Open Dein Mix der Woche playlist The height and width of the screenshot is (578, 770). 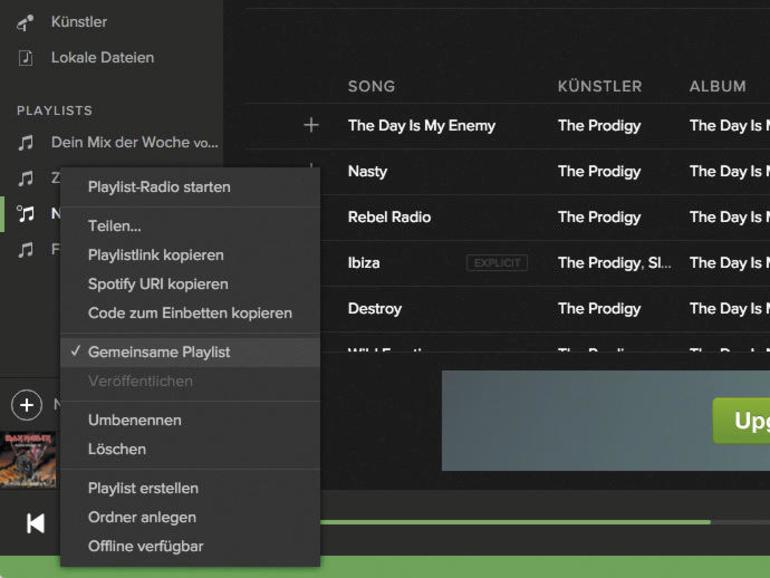point(135,142)
